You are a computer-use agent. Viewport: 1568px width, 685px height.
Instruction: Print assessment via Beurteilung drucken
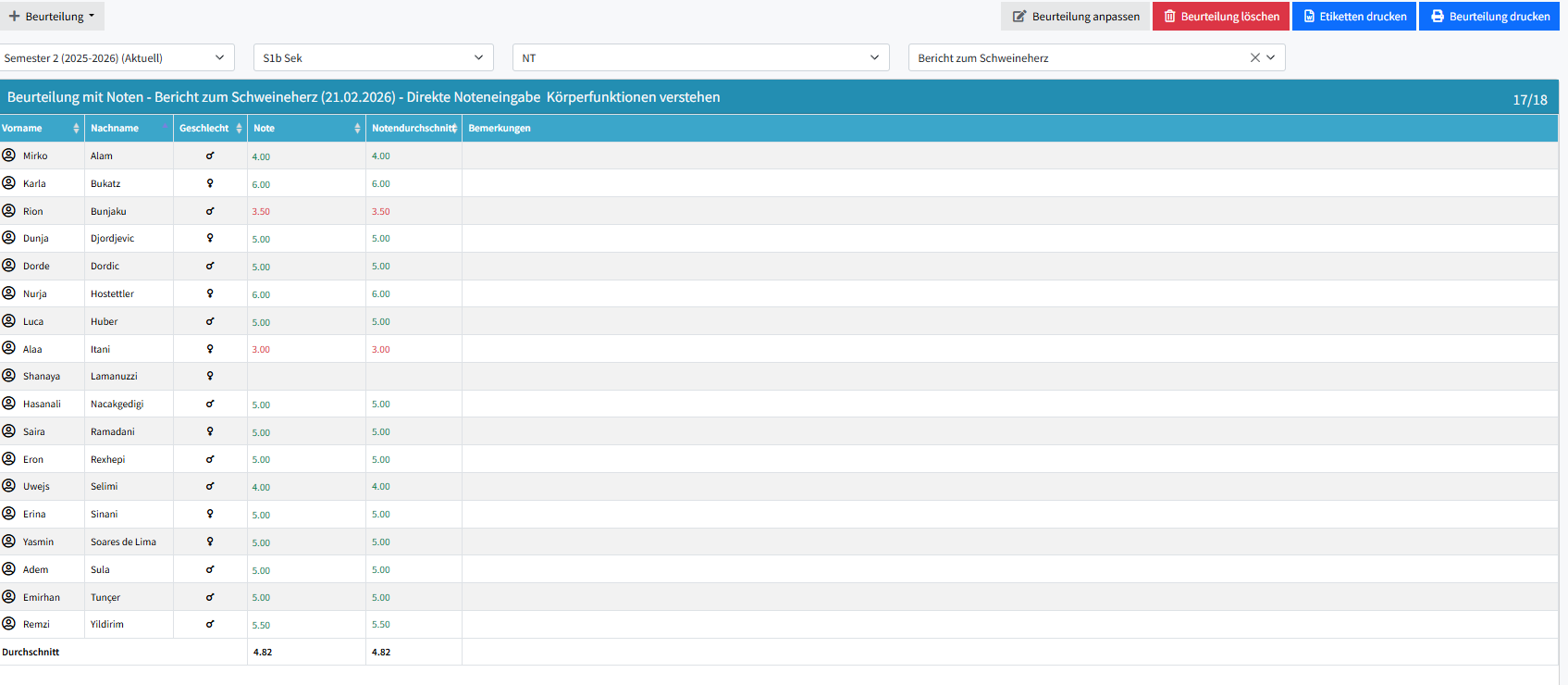pos(1489,17)
